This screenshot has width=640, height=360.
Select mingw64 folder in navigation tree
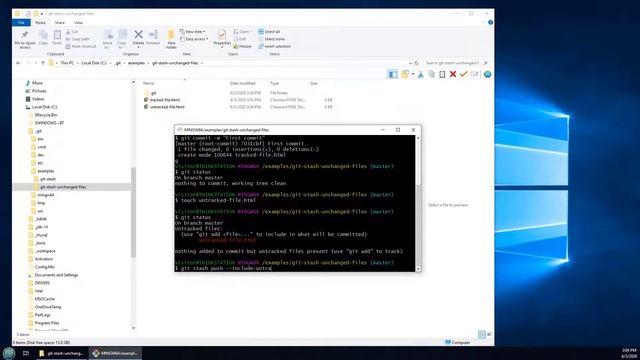(45, 195)
